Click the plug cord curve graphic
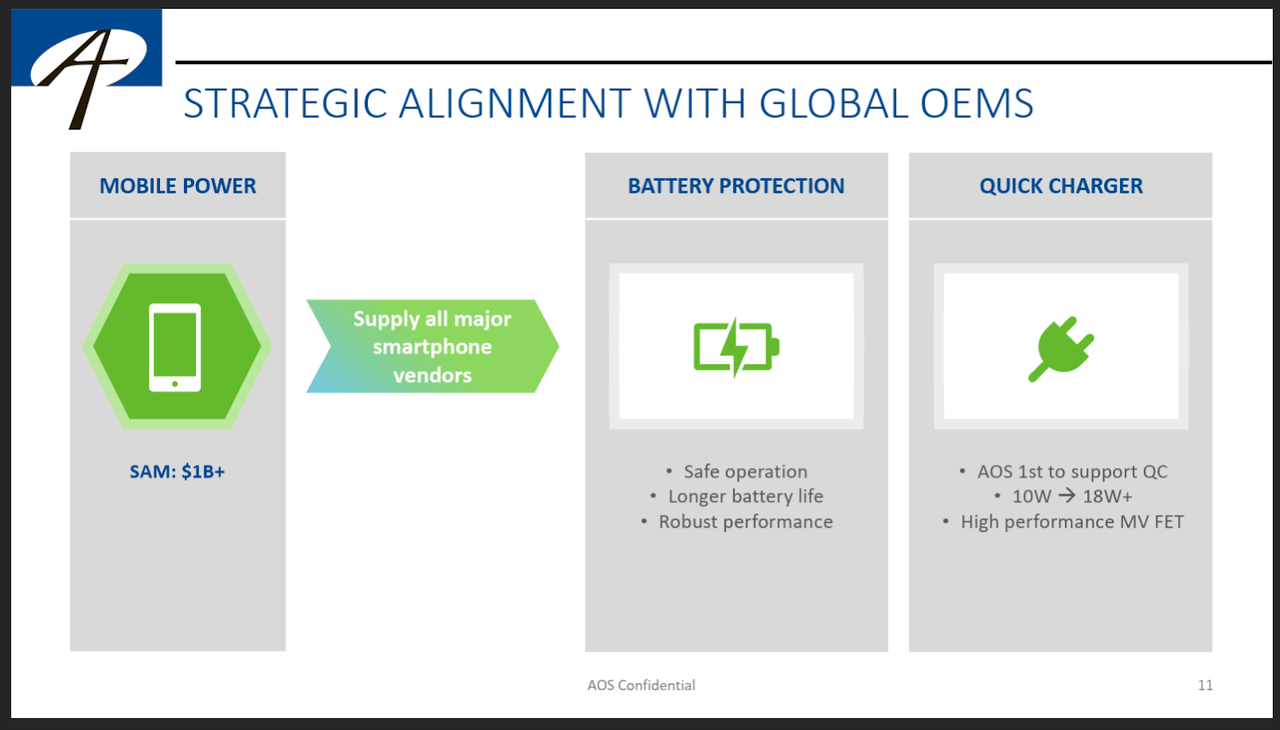 pos(1040,370)
